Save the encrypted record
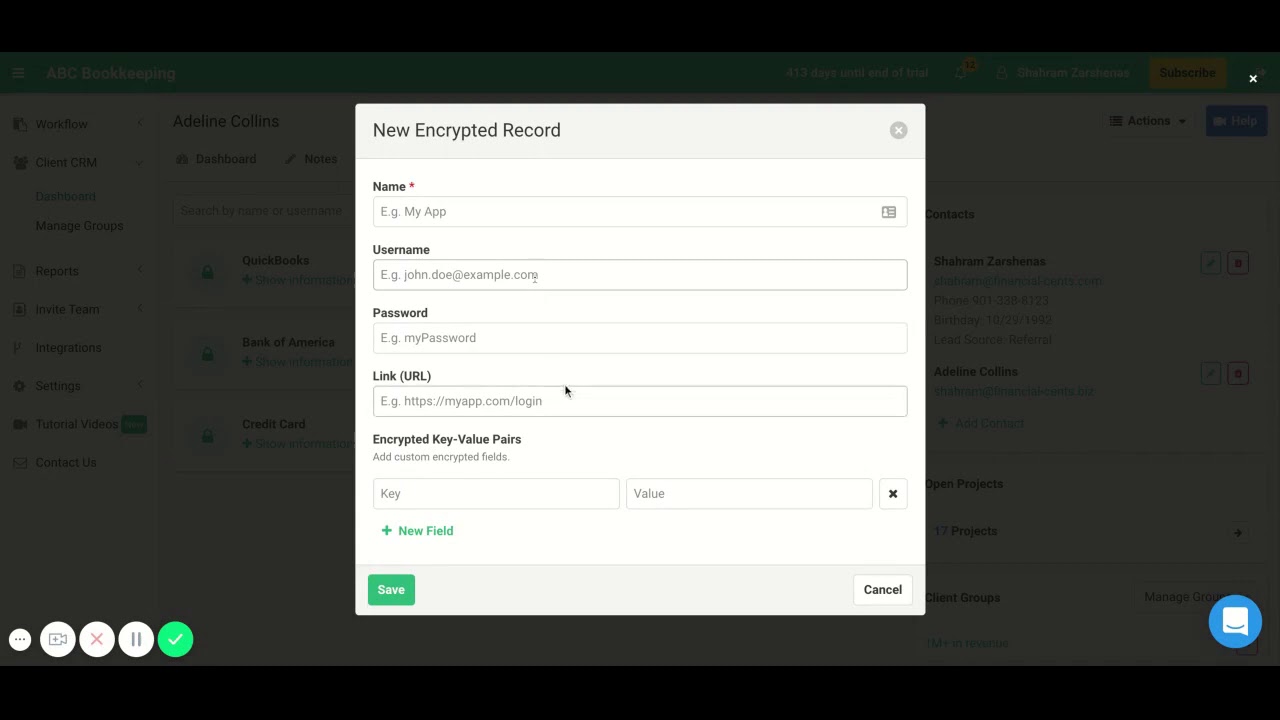 (391, 590)
